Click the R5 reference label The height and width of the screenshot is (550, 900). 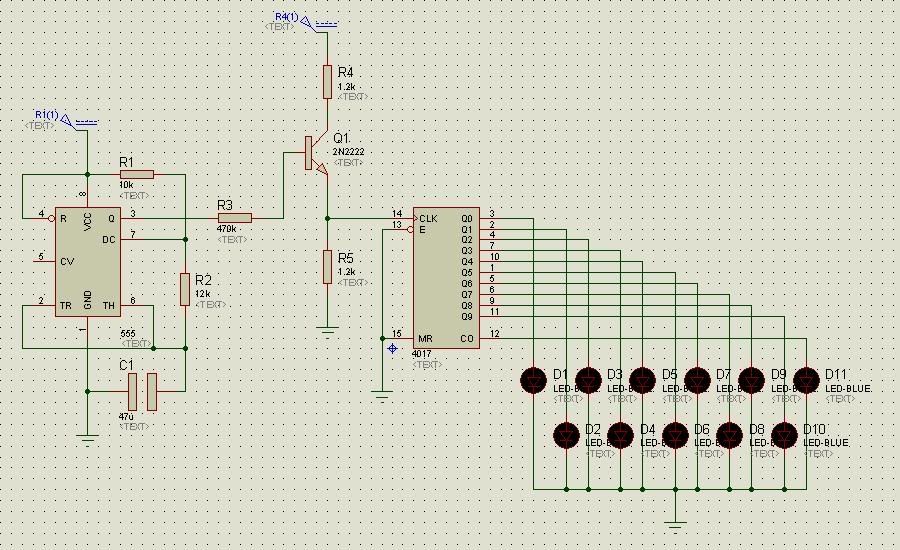click(346, 258)
